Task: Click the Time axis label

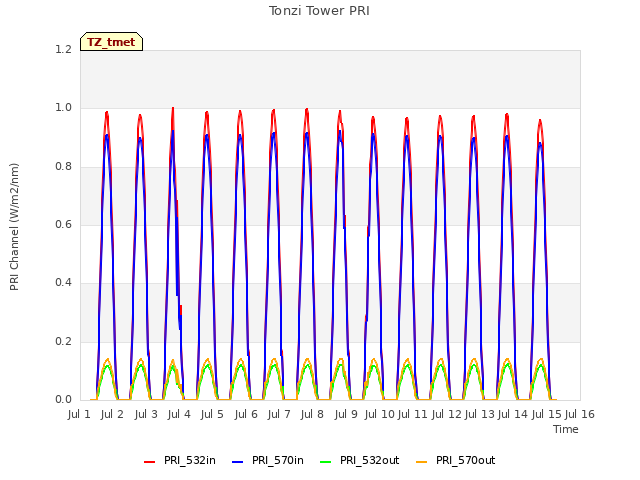Action: click(x=566, y=429)
